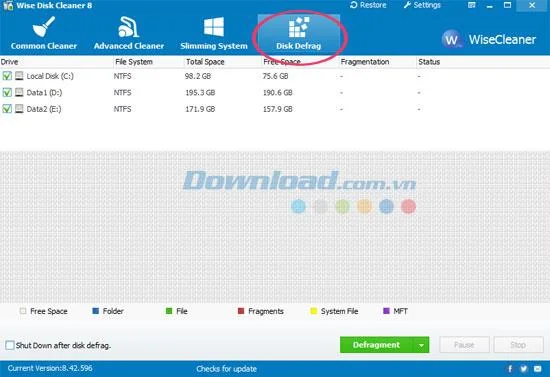The width and height of the screenshot is (550, 377).
Task: Select the Disk Defrag tab
Action: tap(299, 34)
